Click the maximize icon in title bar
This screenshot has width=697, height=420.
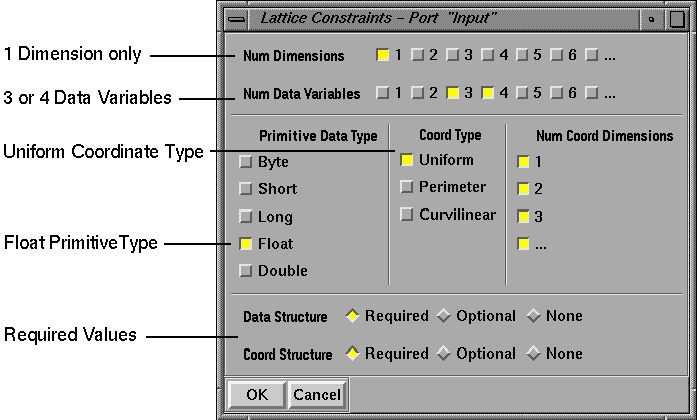[x=676, y=18]
